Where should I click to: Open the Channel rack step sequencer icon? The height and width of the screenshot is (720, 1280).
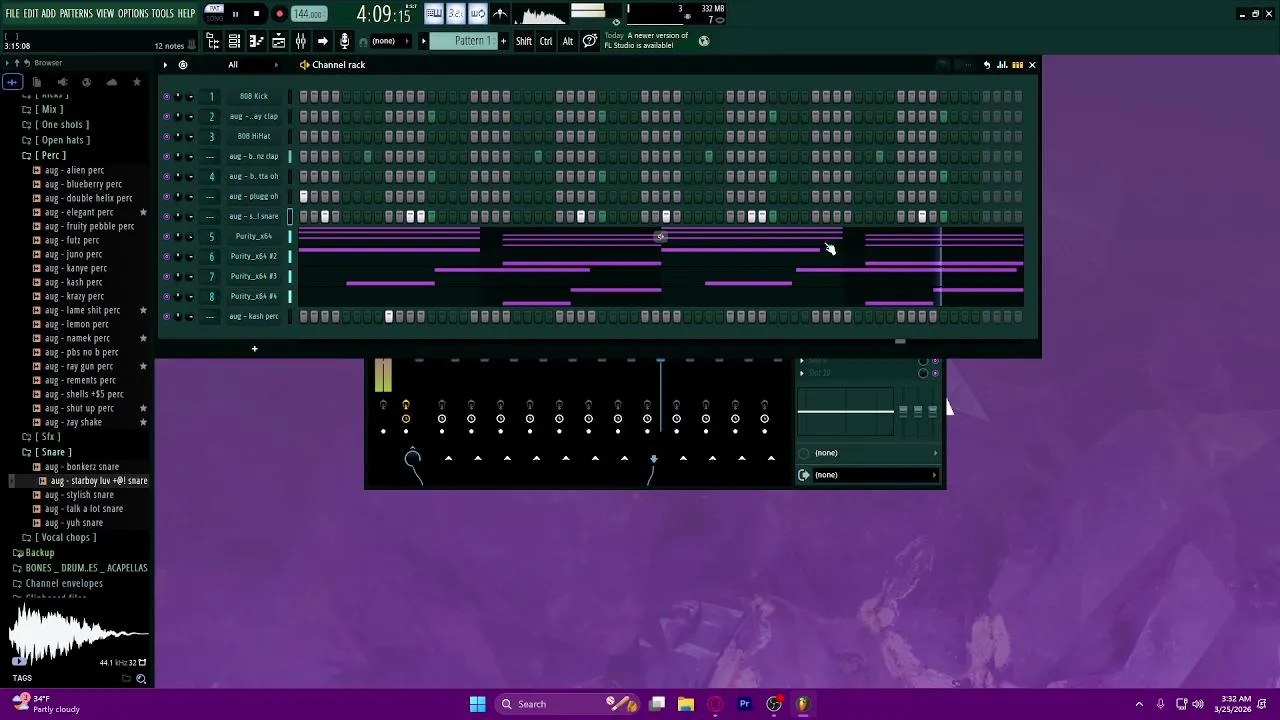tap(234, 41)
